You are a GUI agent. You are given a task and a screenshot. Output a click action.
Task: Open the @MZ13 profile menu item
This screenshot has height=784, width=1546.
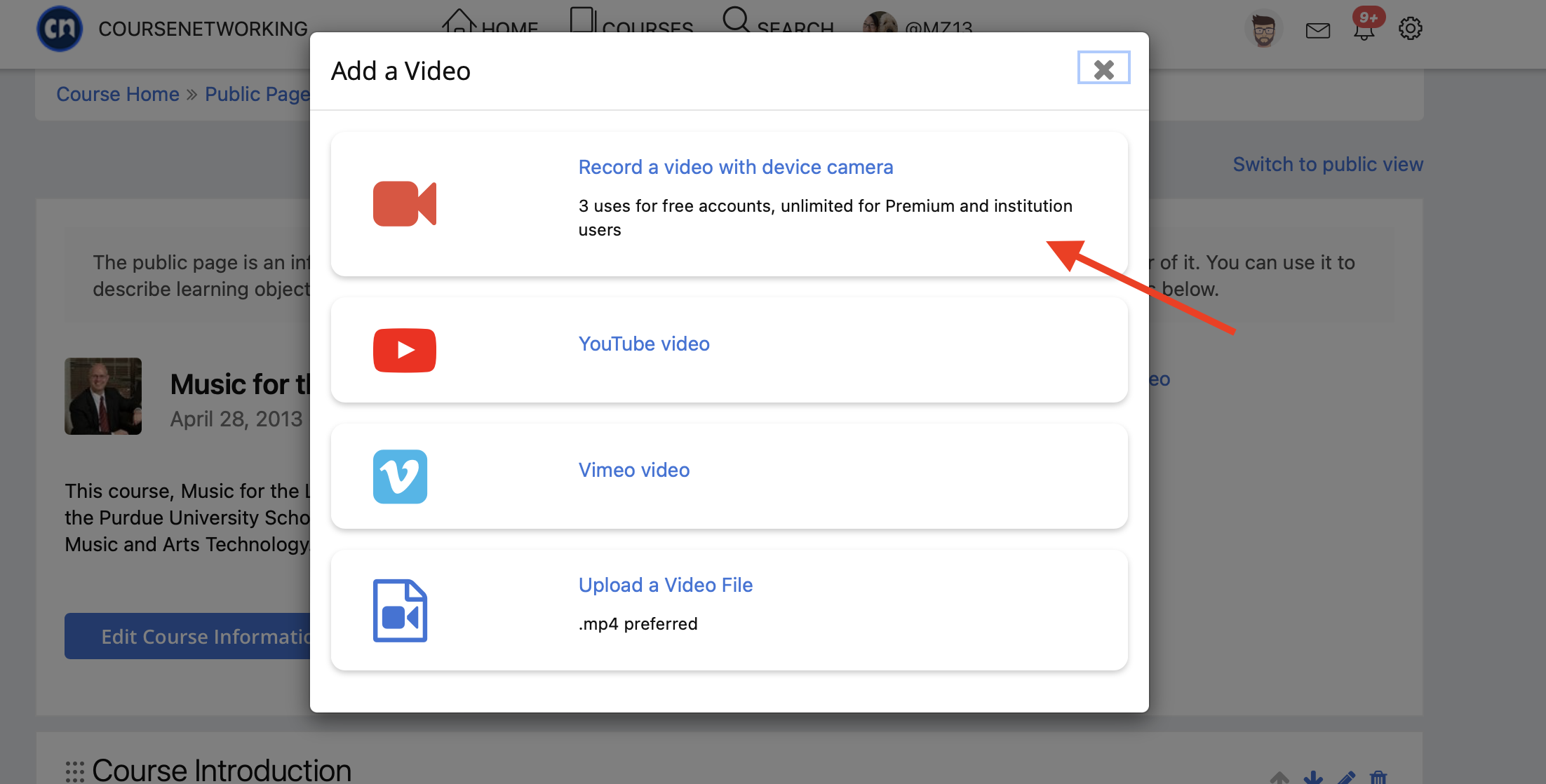pyautogui.click(x=917, y=26)
